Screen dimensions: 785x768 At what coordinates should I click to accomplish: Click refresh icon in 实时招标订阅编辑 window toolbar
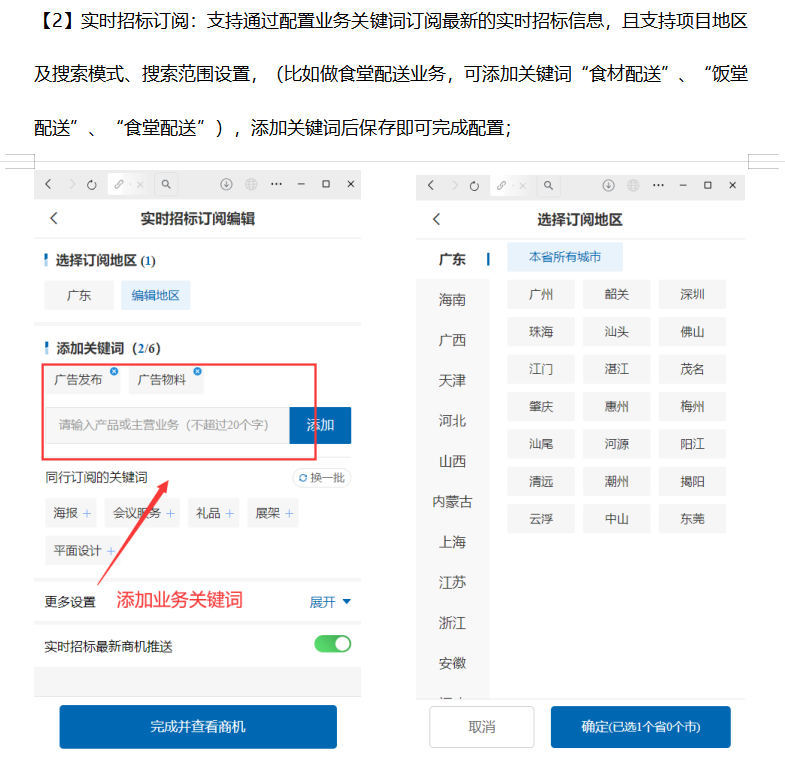91,185
